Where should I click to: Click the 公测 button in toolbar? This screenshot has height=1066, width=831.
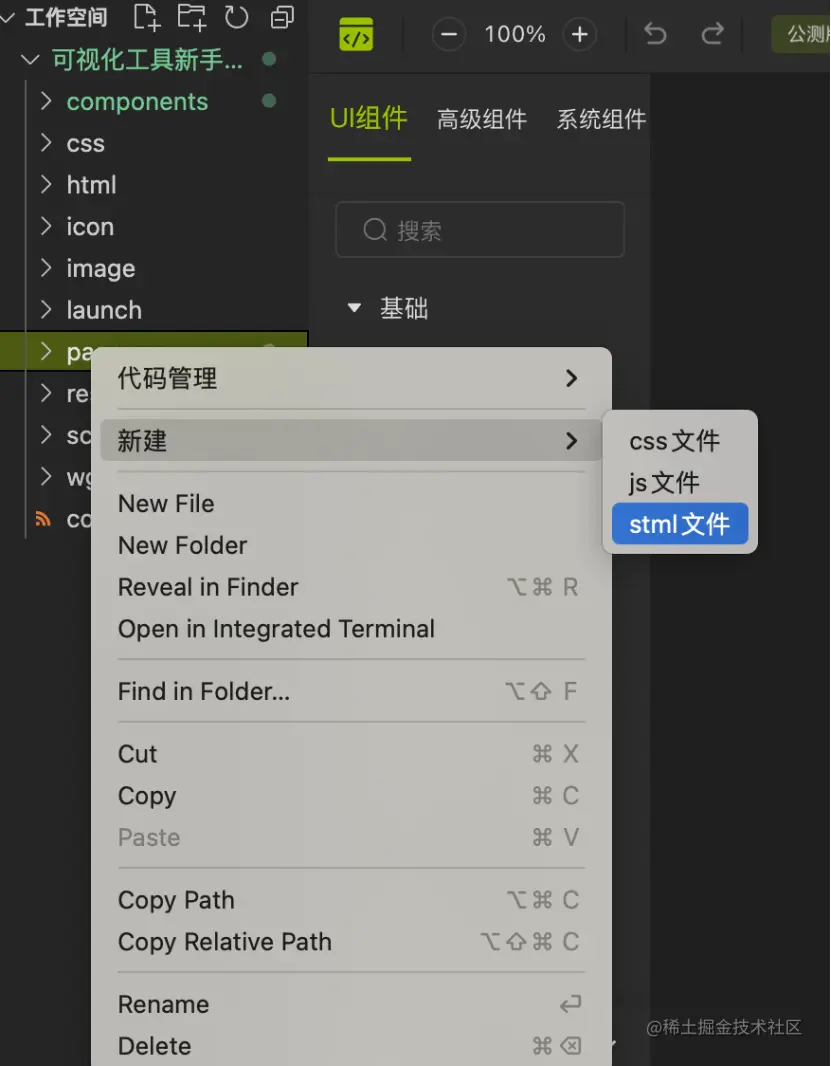(801, 34)
